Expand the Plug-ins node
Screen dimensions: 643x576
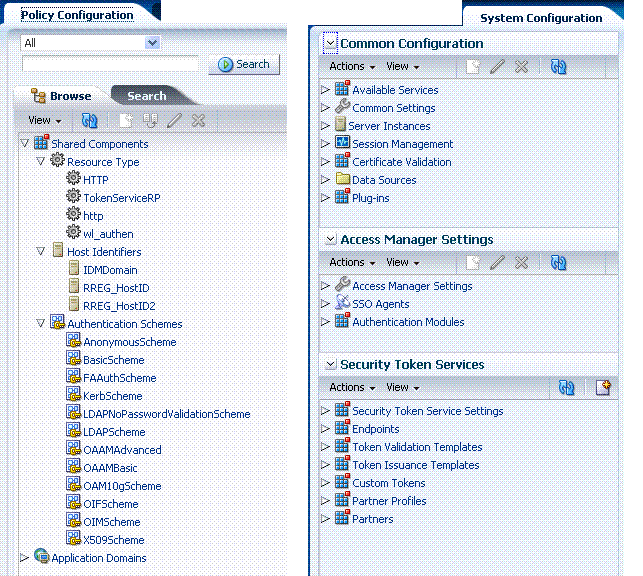coord(325,198)
